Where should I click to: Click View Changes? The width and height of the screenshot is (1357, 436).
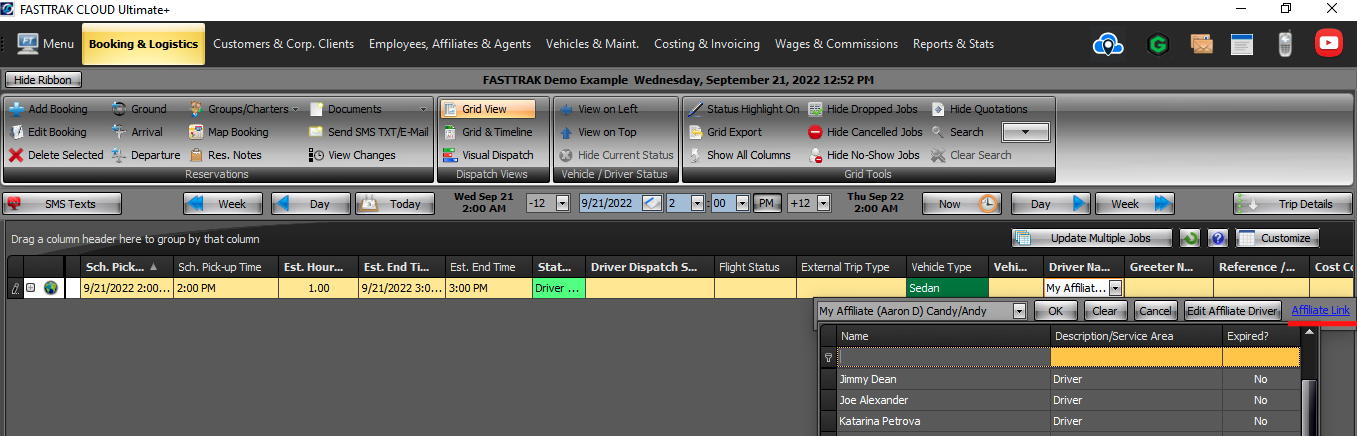(x=352, y=155)
